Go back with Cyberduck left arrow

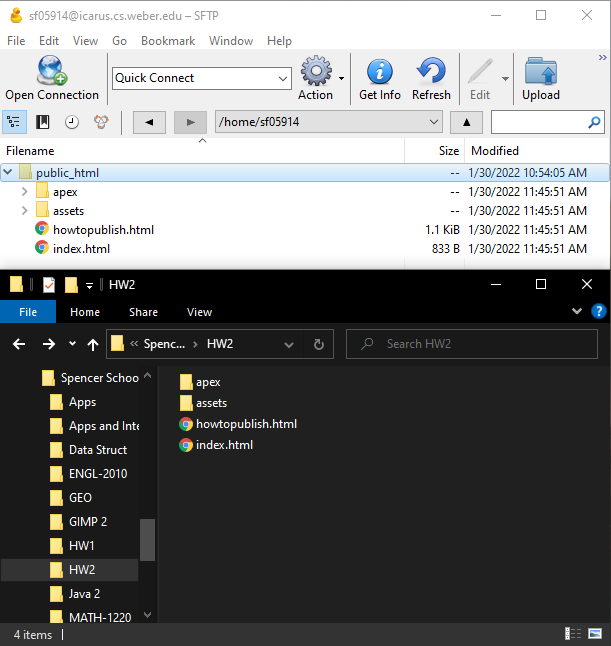click(x=149, y=122)
